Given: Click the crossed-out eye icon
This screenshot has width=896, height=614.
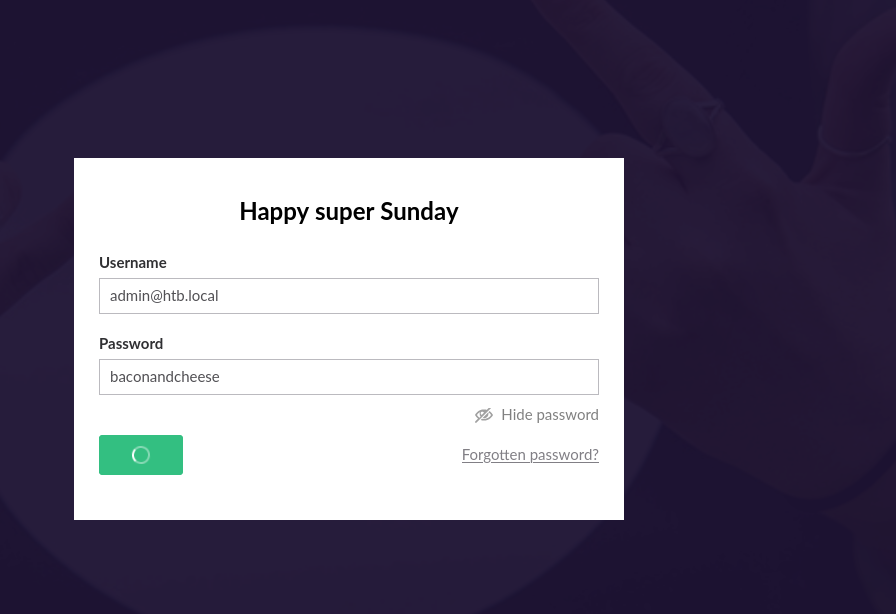Looking at the screenshot, I should click(484, 415).
